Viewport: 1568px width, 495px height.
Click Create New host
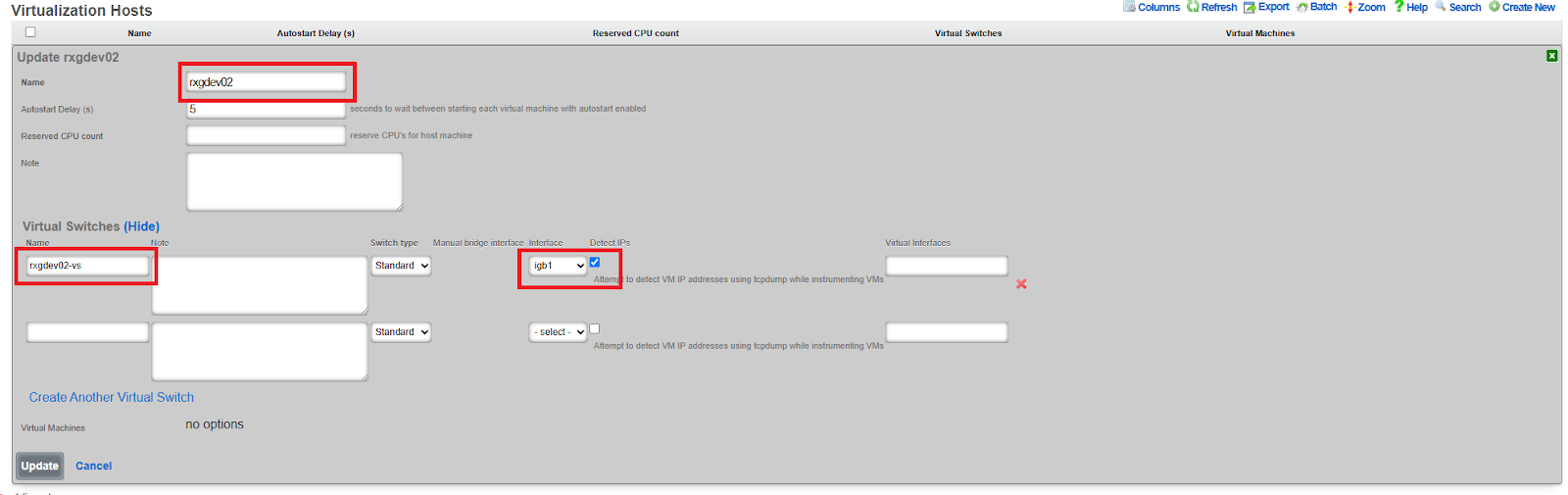pyautogui.click(x=1522, y=7)
